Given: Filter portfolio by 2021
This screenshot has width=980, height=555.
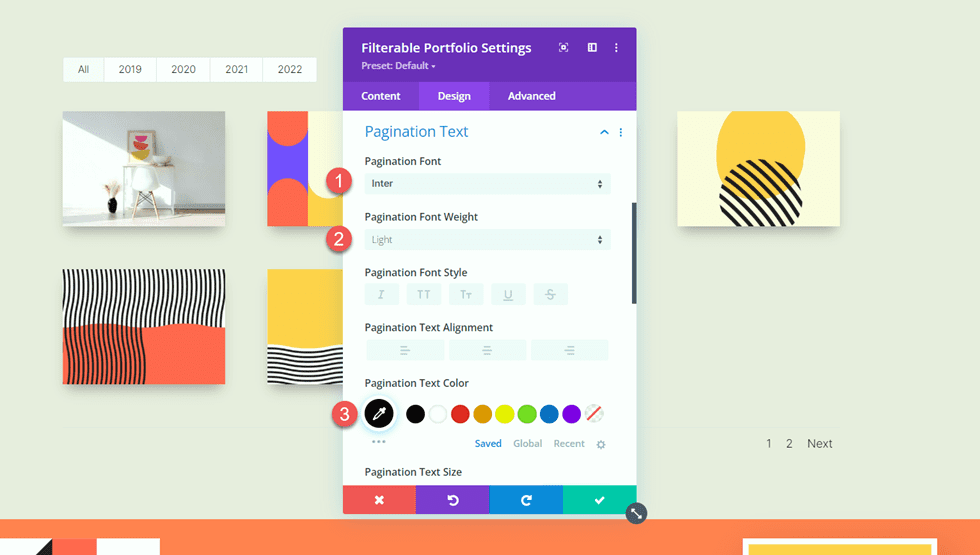Looking at the screenshot, I should pos(237,70).
